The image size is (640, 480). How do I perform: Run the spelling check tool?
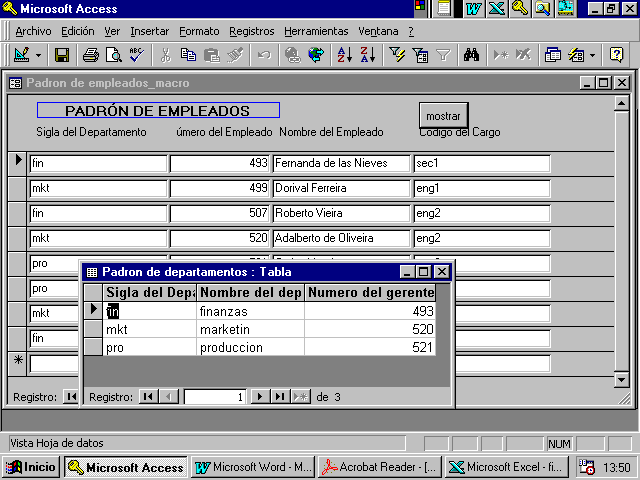[135, 55]
